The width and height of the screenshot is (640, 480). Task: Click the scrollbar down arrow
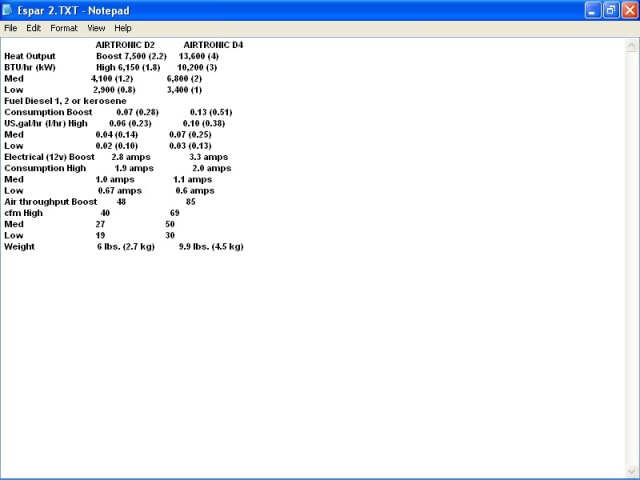(x=631, y=471)
